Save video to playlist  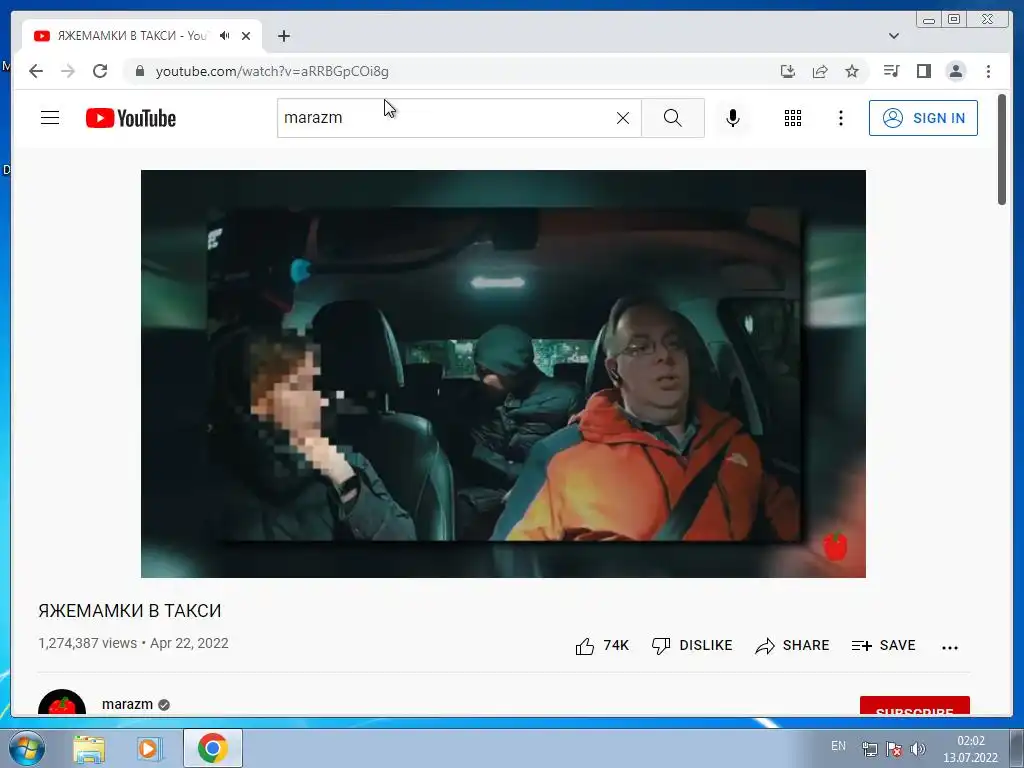[x=884, y=646]
